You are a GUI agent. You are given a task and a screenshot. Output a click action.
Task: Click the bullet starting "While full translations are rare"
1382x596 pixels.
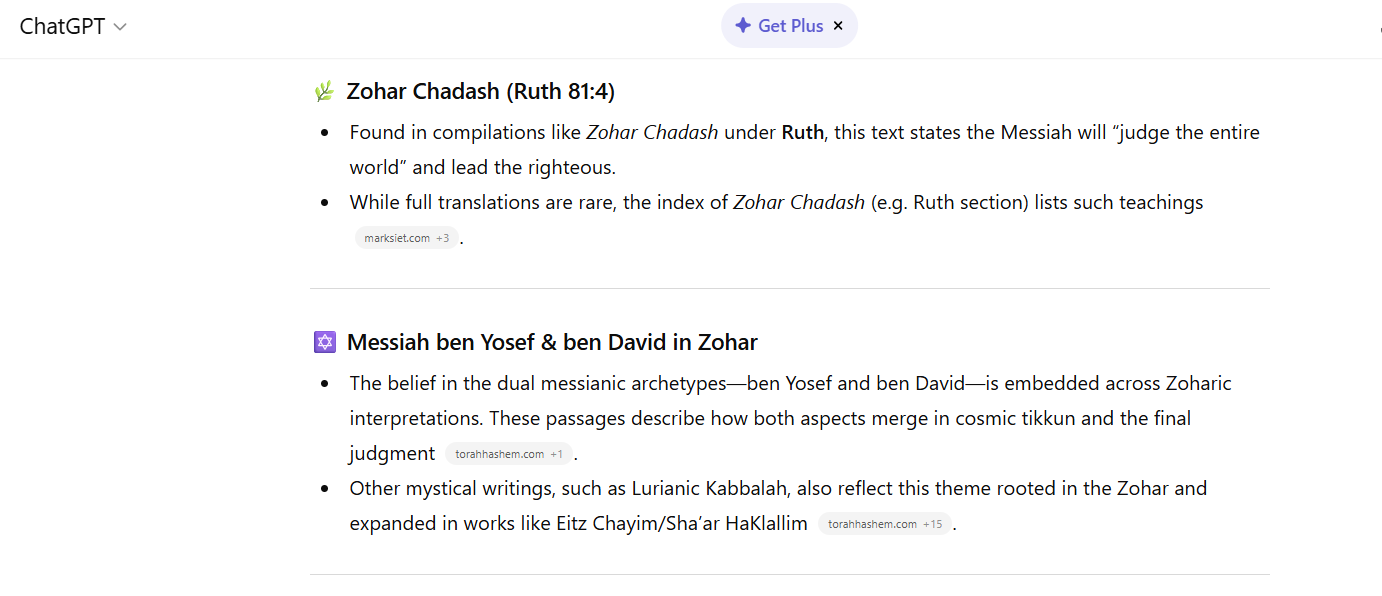point(776,203)
